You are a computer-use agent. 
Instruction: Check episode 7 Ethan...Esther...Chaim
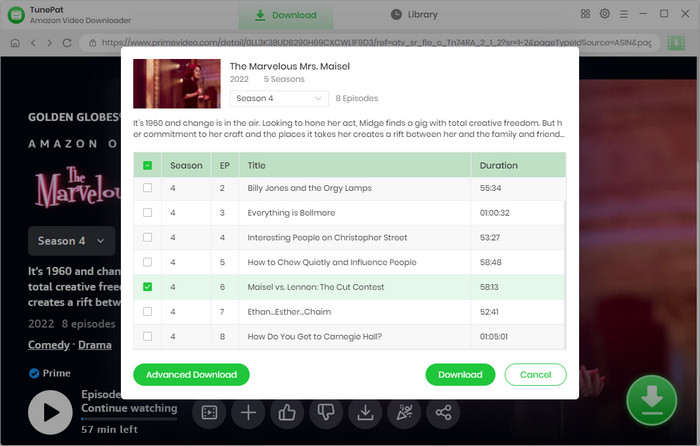[147, 312]
